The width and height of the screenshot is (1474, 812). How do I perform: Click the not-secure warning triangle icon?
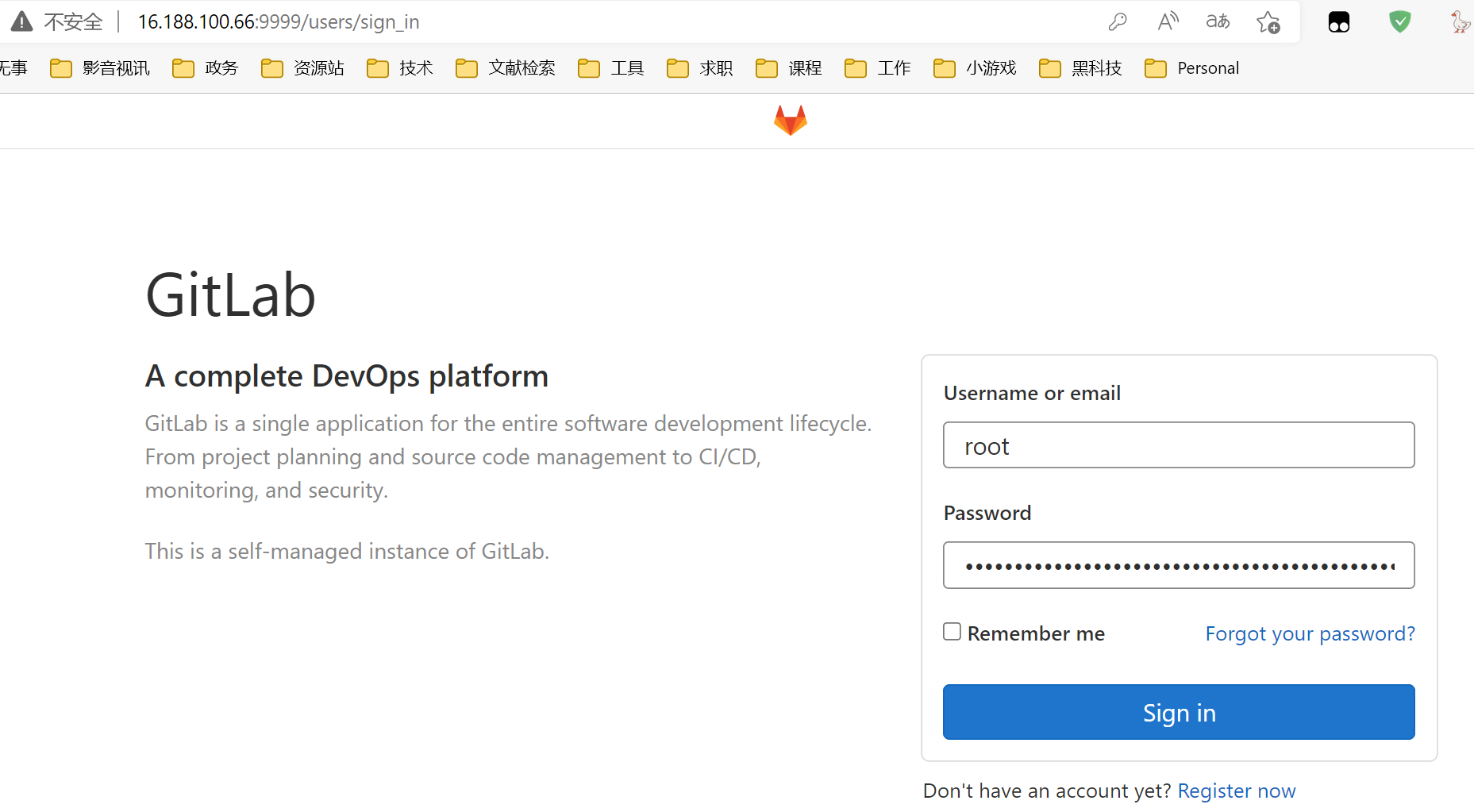21,21
